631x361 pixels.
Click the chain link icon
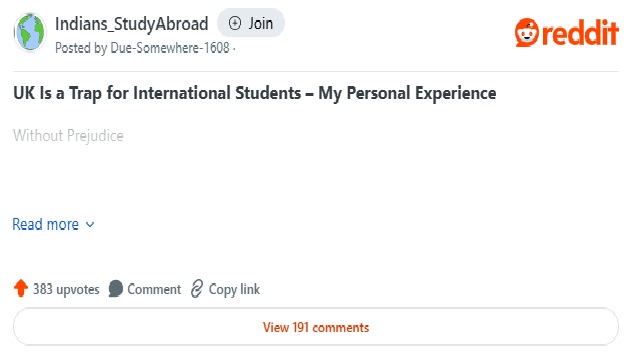[197, 289]
